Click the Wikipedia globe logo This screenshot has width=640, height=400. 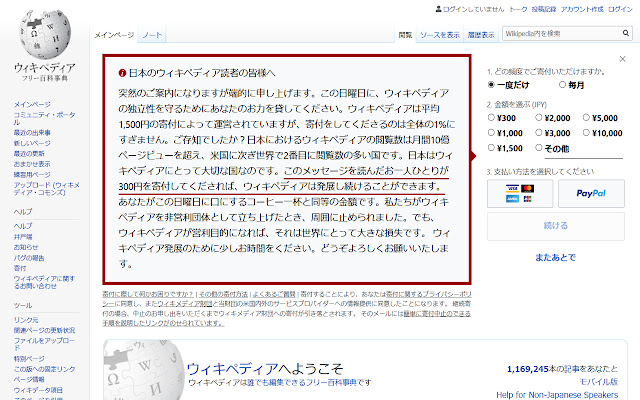tap(44, 35)
